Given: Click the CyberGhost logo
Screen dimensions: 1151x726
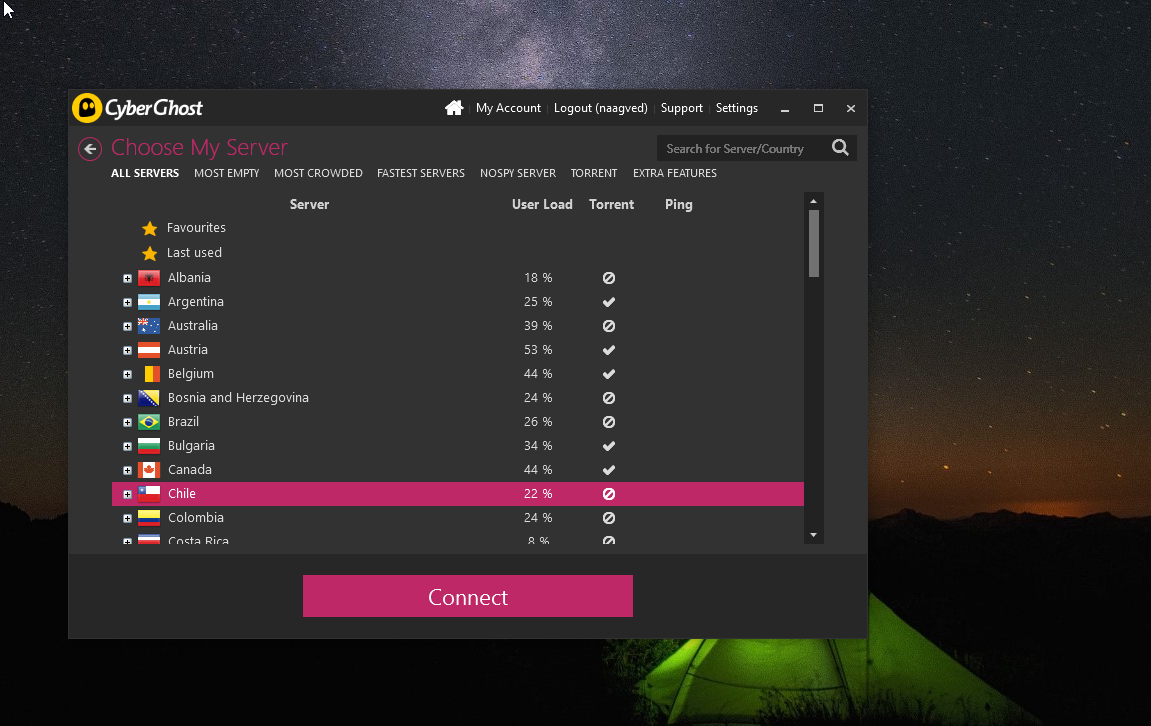Looking at the screenshot, I should (x=137, y=108).
